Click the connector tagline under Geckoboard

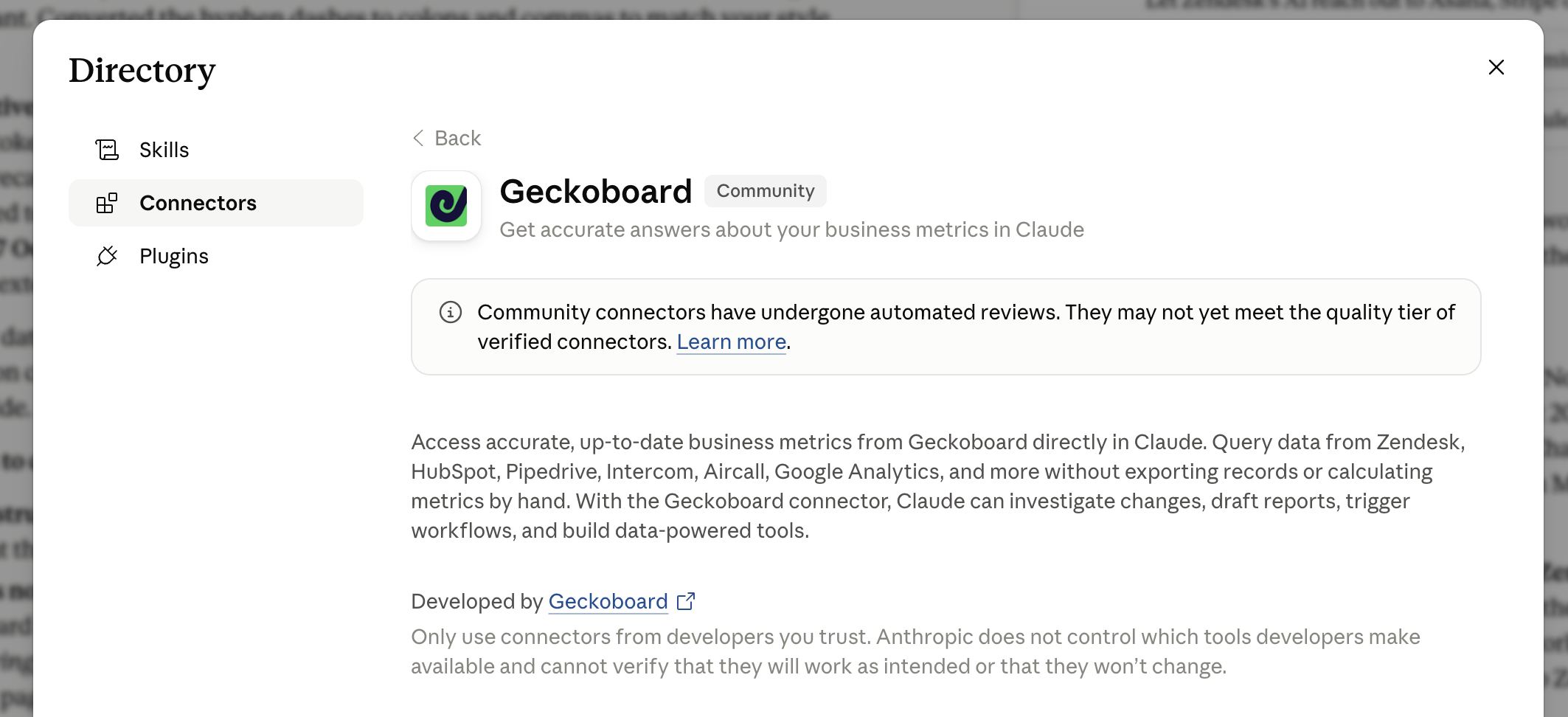pos(792,230)
